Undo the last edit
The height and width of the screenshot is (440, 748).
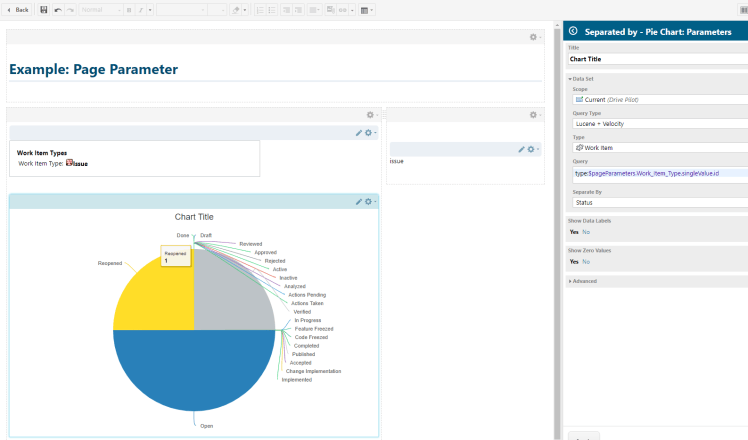tap(58, 10)
